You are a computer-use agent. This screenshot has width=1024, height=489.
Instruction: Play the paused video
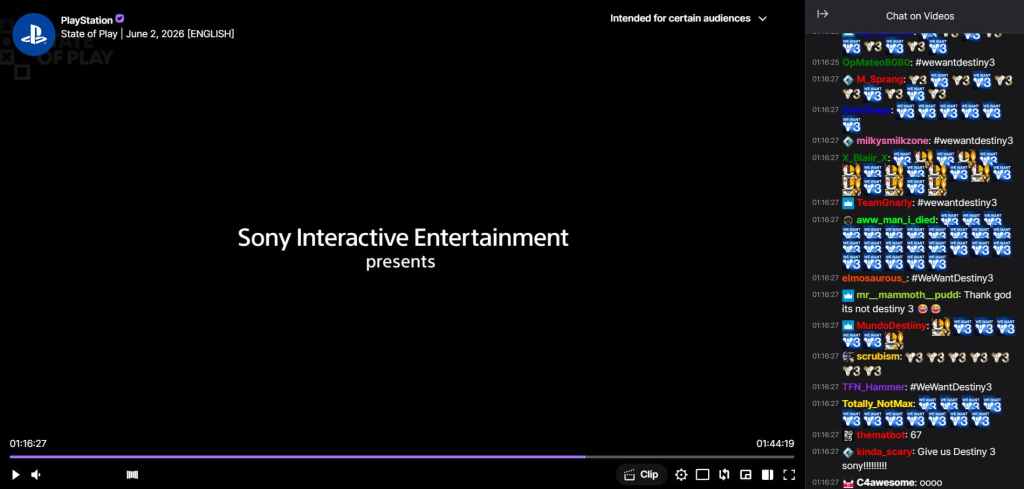pos(16,475)
